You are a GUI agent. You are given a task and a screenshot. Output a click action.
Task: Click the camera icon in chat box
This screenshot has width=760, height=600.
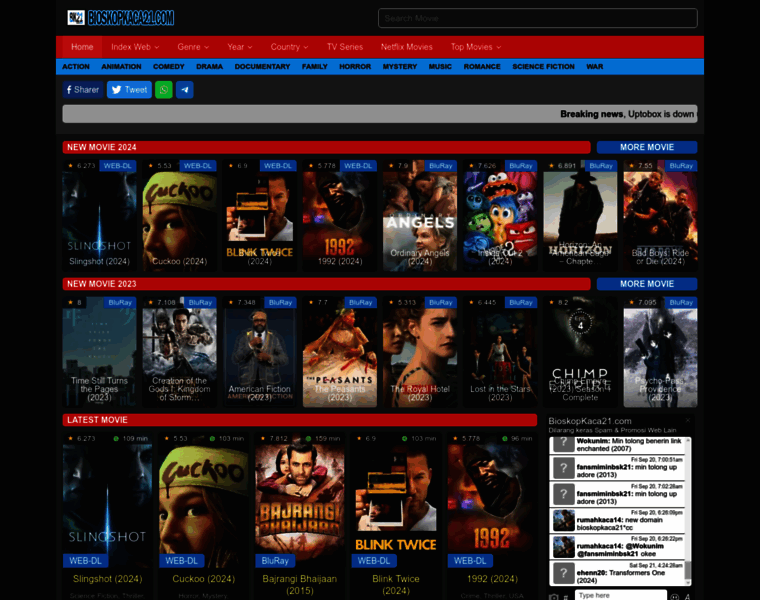(x=554, y=597)
